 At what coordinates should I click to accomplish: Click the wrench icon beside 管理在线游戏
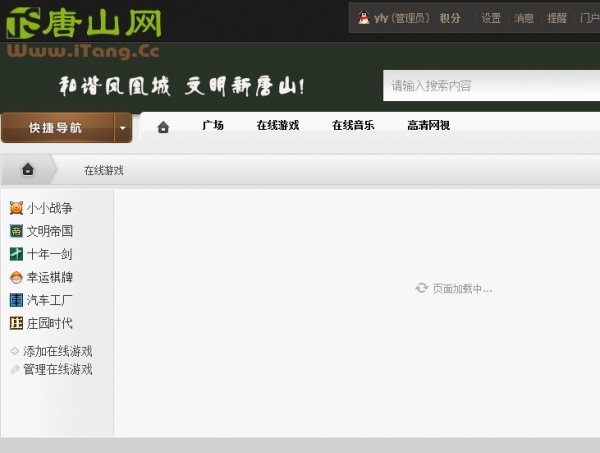pos(15,369)
